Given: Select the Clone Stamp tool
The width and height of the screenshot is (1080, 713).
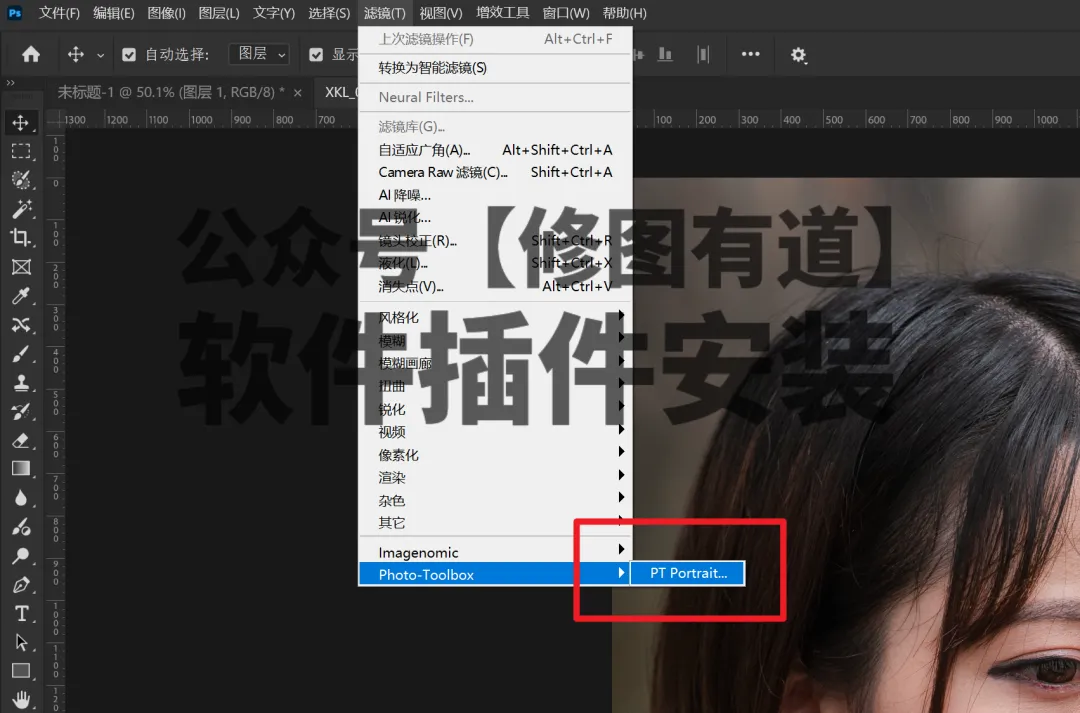Looking at the screenshot, I should click(21, 382).
